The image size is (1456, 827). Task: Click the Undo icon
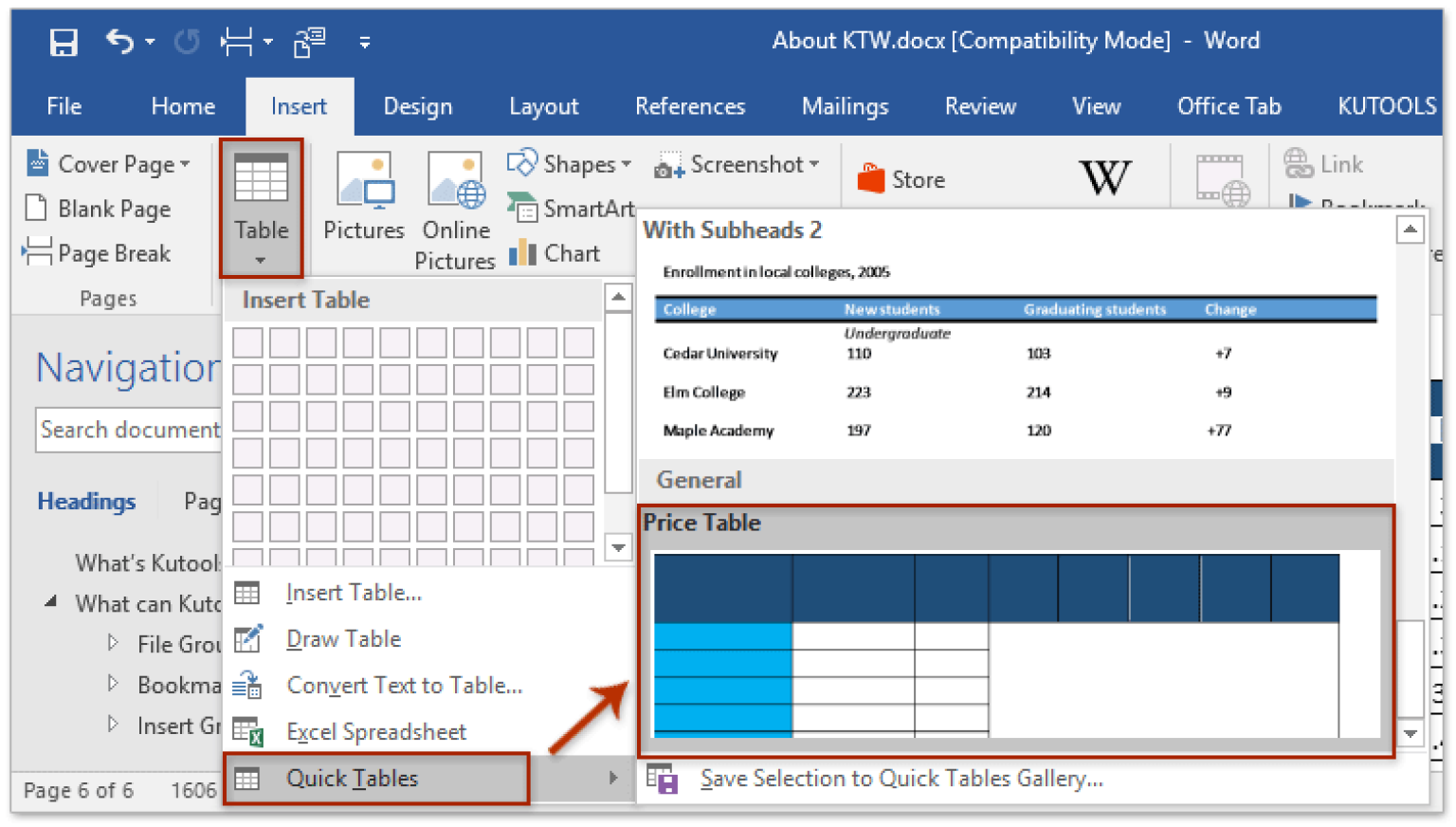point(120,40)
